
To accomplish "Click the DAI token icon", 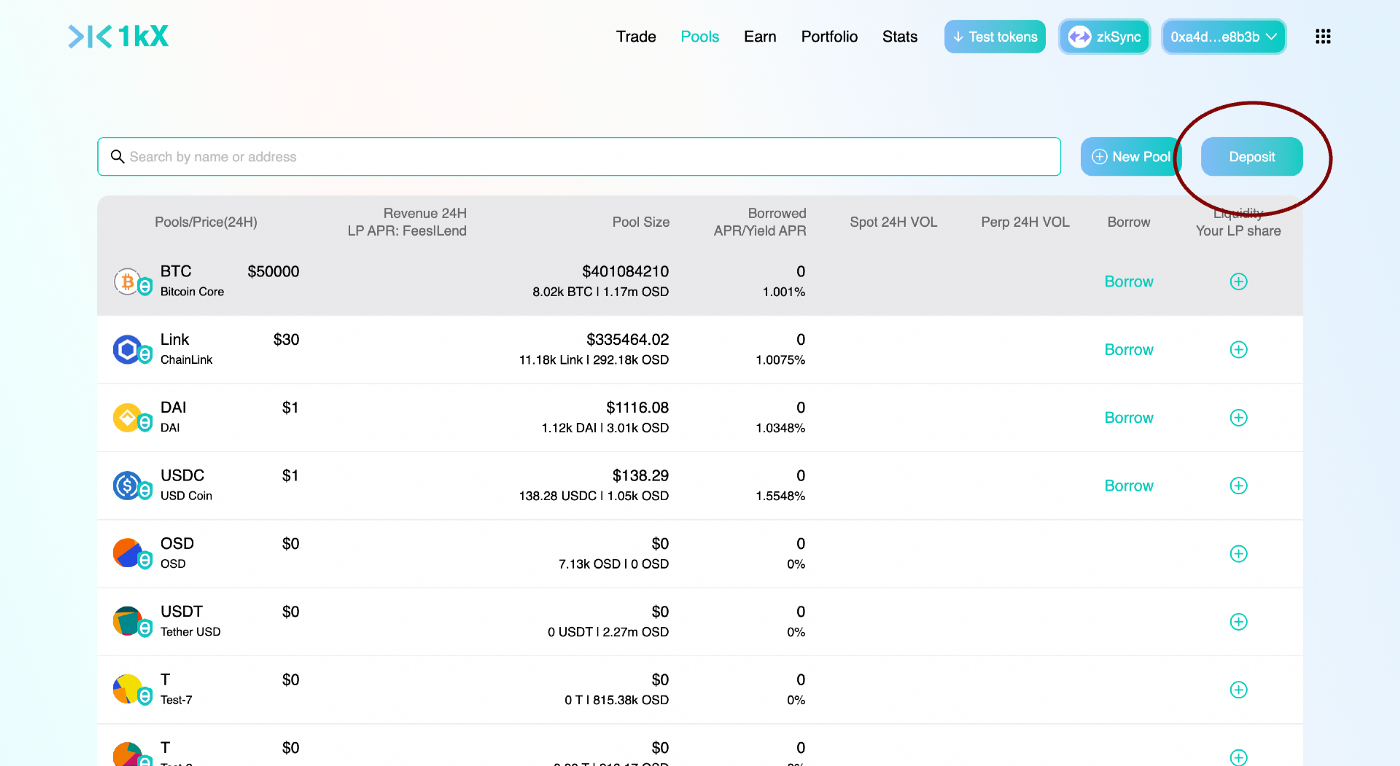I will 127,418.
